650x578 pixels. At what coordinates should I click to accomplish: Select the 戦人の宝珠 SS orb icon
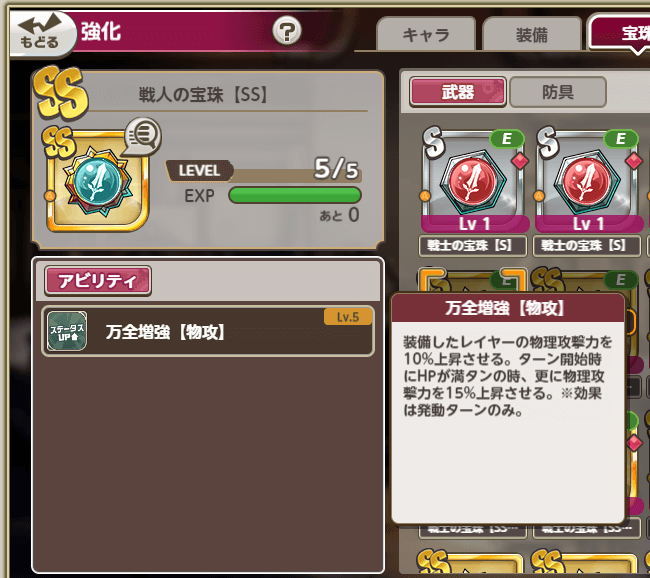pyautogui.click(x=97, y=181)
